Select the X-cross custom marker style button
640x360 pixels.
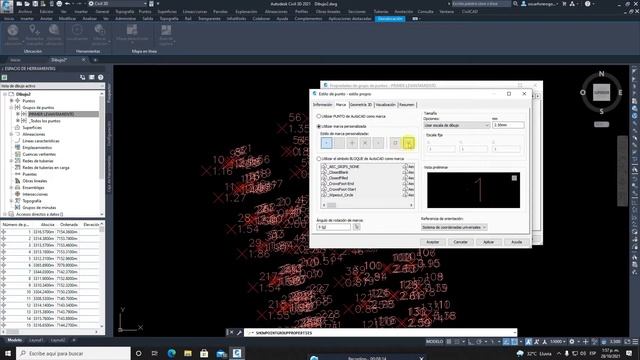(x=365, y=143)
